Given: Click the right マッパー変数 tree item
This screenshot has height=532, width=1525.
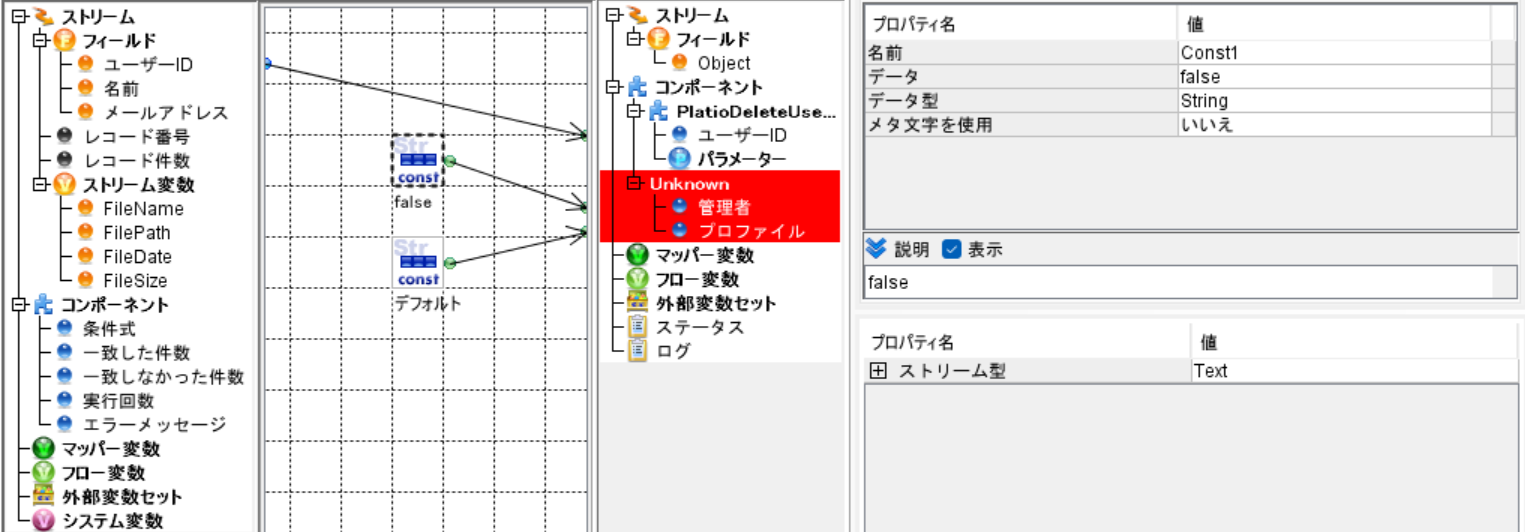Looking at the screenshot, I should tap(705, 255).
